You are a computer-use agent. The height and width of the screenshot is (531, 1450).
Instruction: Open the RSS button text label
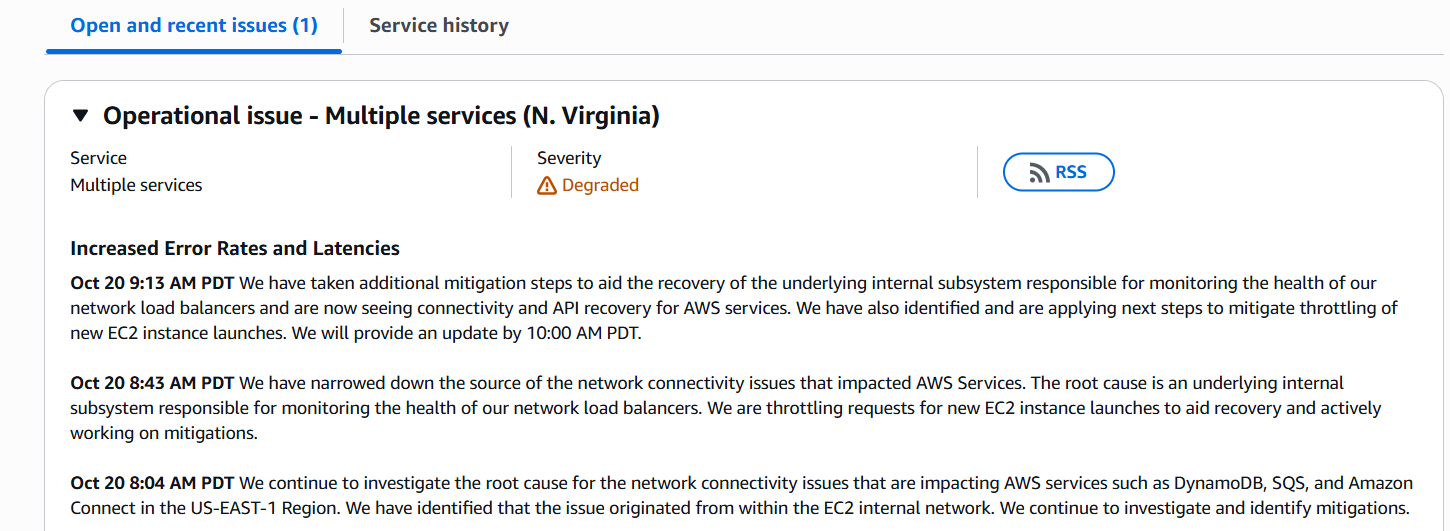coord(1070,172)
